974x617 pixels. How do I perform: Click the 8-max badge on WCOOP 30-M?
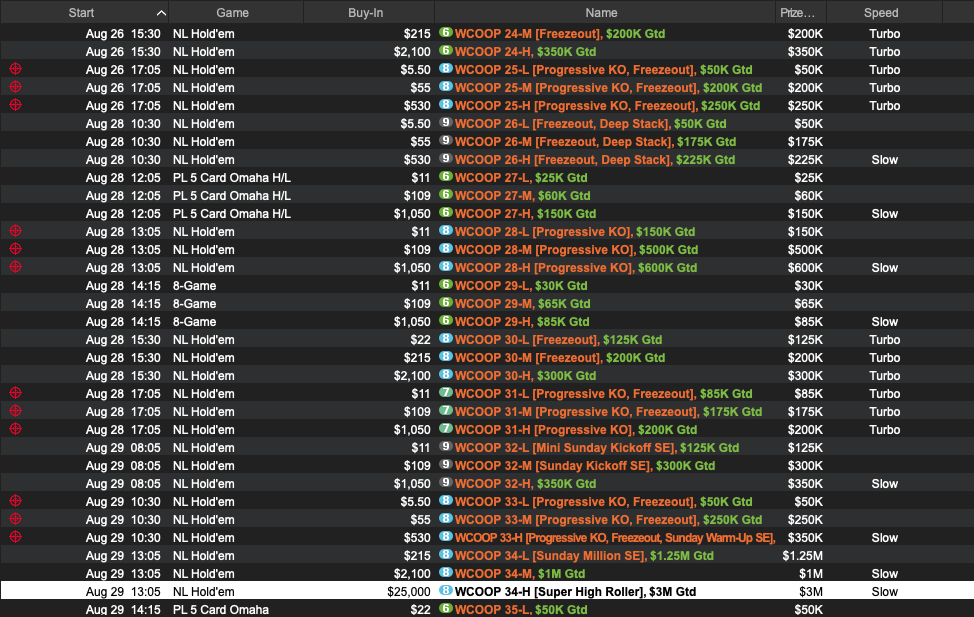[x=445, y=357]
